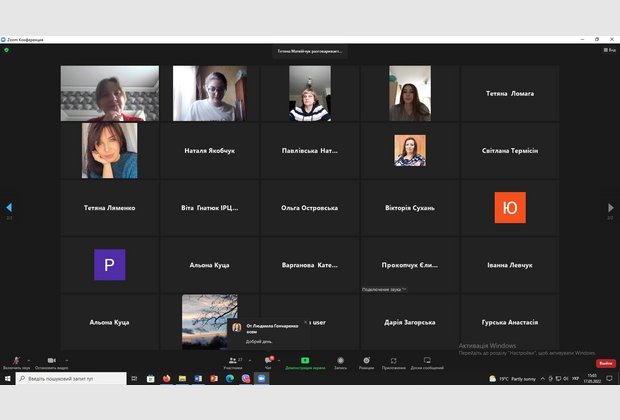This screenshot has width=620, height=420.
Task: Start screen sharing with green button
Action: pos(303,361)
